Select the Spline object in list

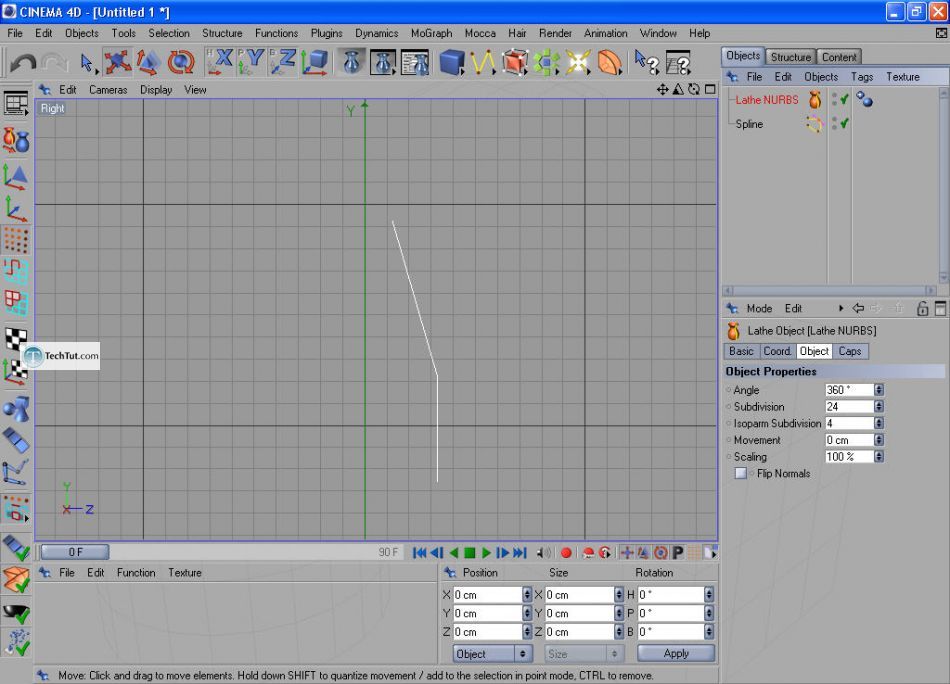(x=749, y=124)
